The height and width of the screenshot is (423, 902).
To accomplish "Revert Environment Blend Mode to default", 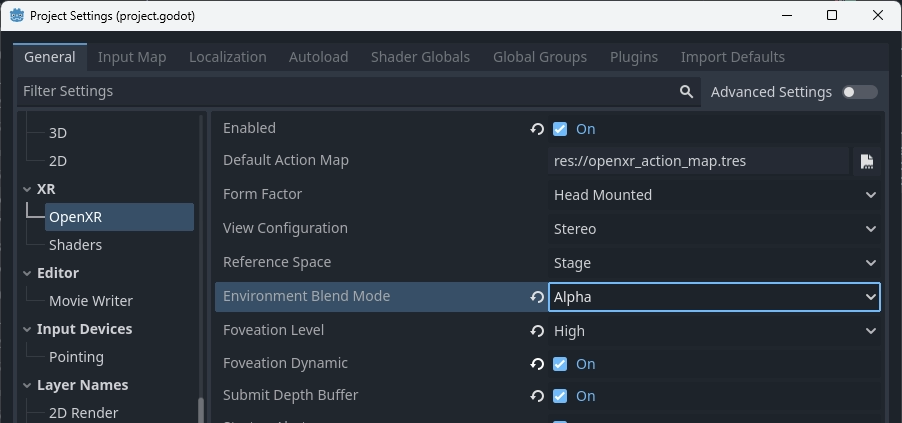I will [x=537, y=297].
